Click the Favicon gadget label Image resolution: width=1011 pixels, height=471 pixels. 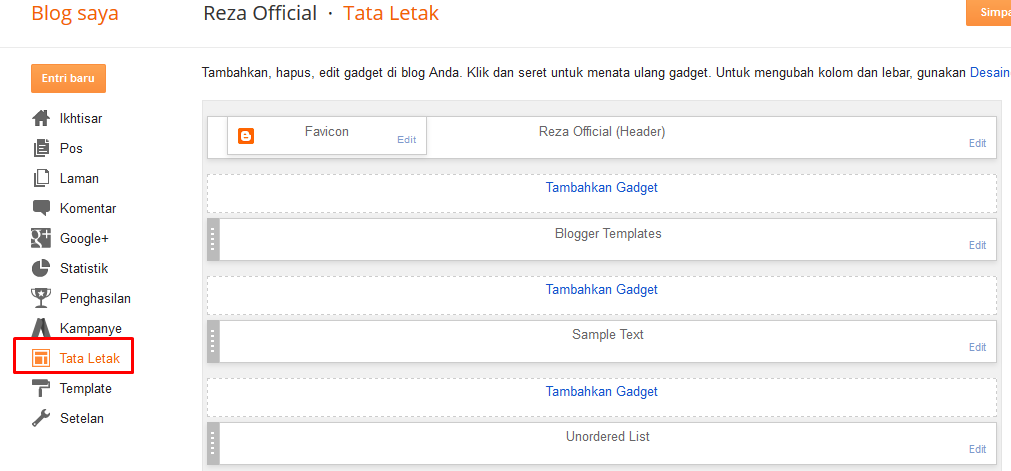327,132
